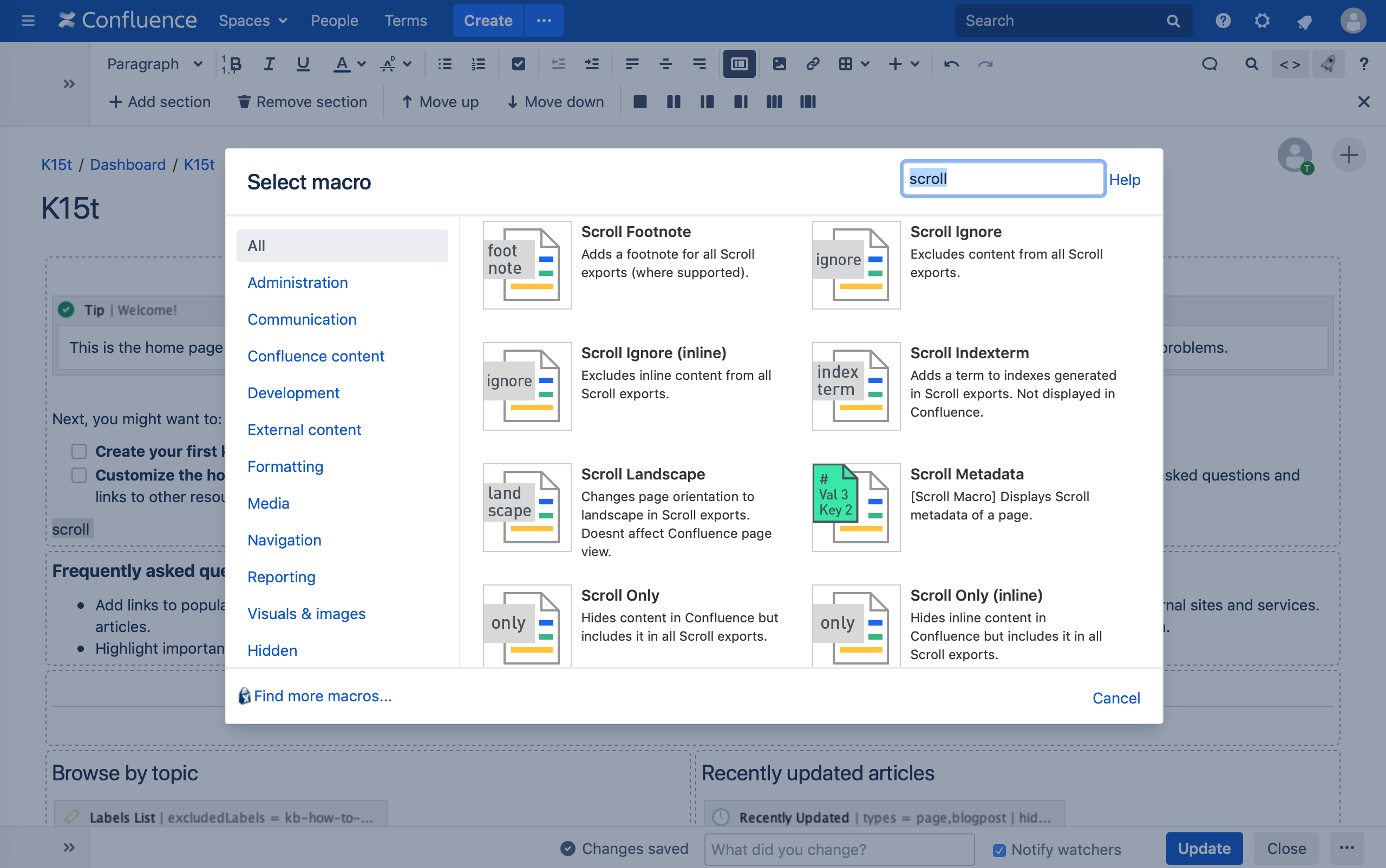Image resolution: width=1386 pixels, height=868 pixels.
Task: Open the insert-more elements chevron menu
Action: point(914,64)
